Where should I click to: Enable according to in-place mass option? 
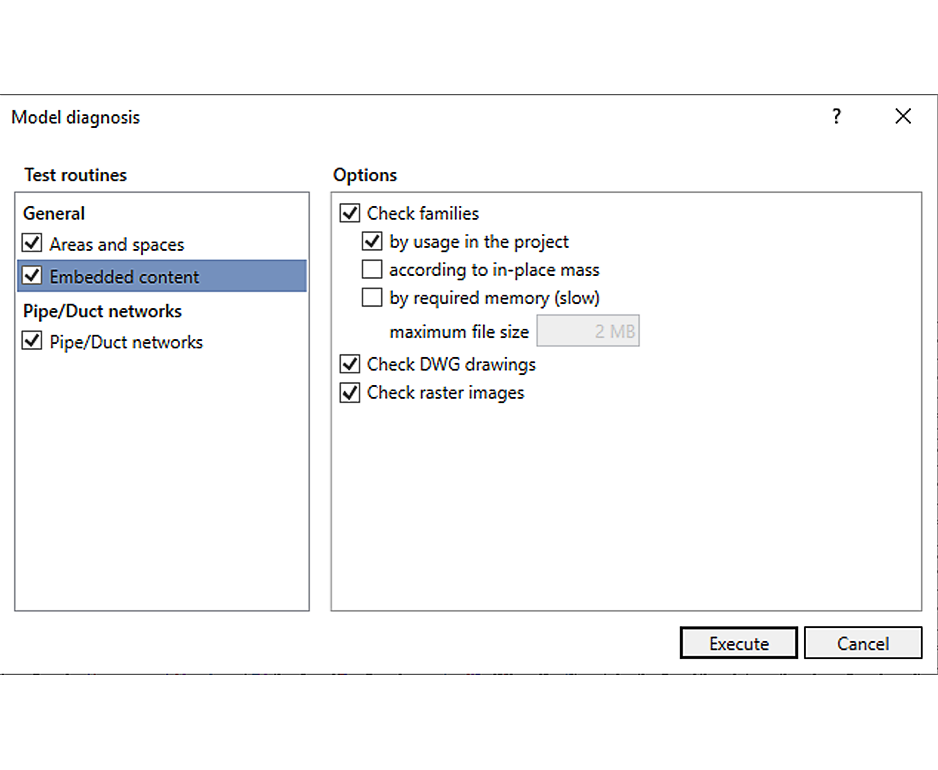(x=372, y=269)
